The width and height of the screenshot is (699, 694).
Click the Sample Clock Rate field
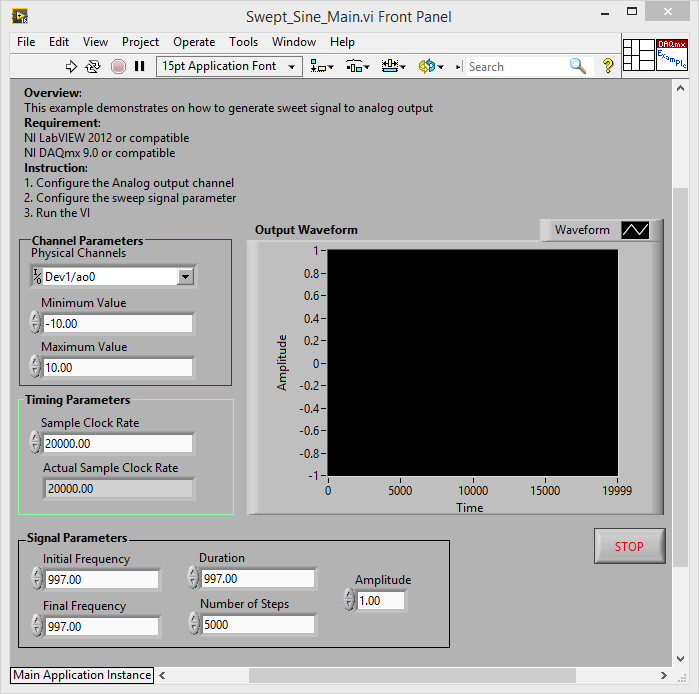click(x=118, y=444)
